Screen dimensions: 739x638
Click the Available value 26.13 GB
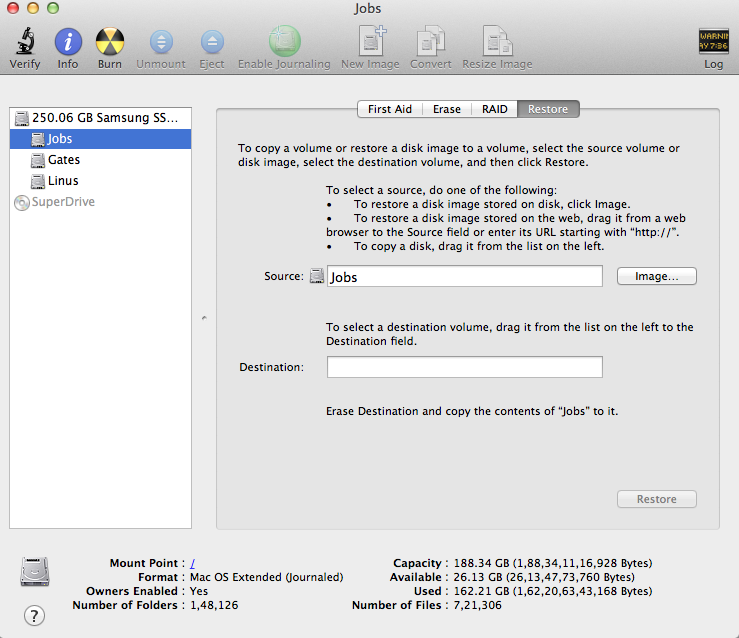pyautogui.click(x=544, y=577)
